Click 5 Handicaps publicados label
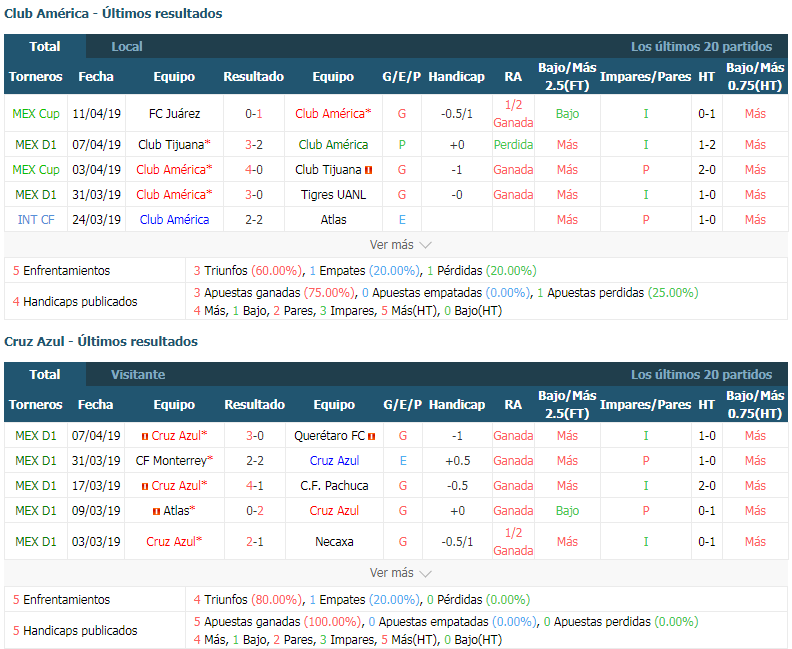This screenshot has height=649, width=792. click(75, 630)
